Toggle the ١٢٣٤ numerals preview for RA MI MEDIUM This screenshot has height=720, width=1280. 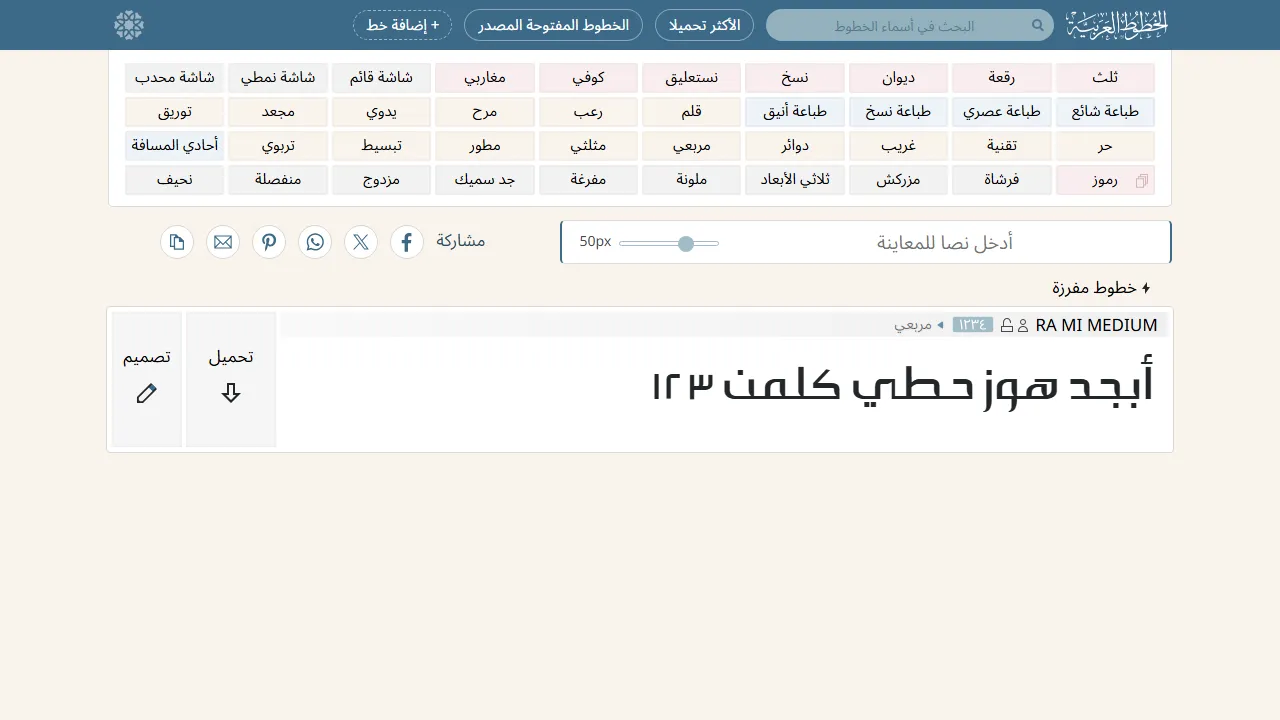pyautogui.click(x=972, y=324)
